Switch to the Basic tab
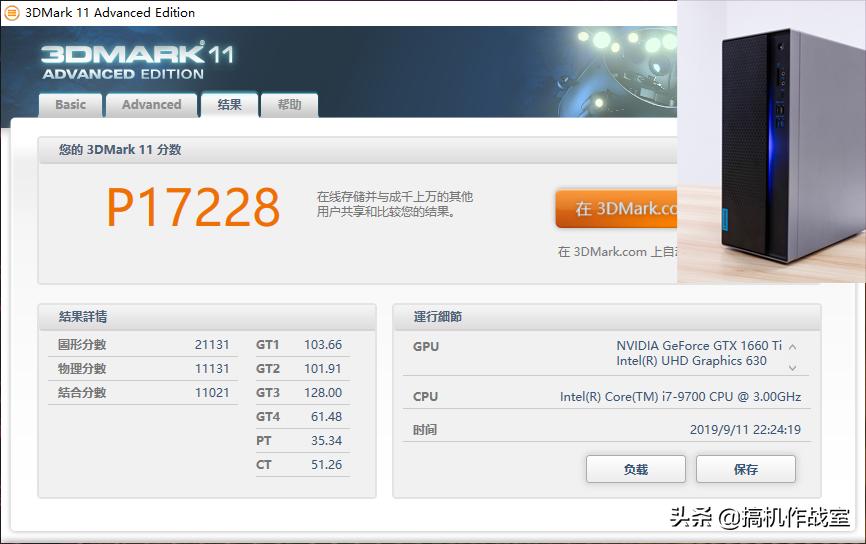The height and width of the screenshot is (544, 866). (70, 104)
